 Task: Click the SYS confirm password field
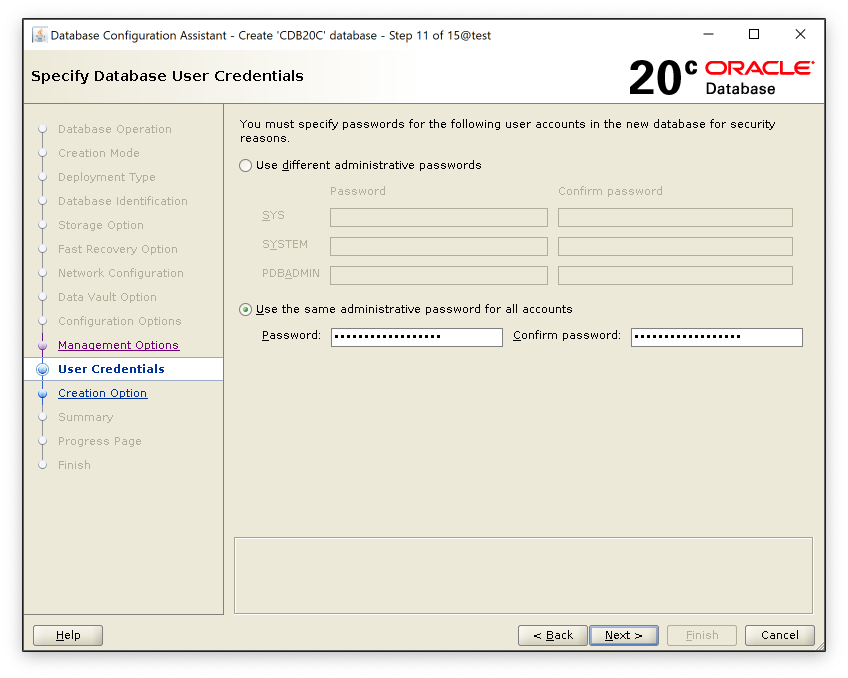(675, 217)
